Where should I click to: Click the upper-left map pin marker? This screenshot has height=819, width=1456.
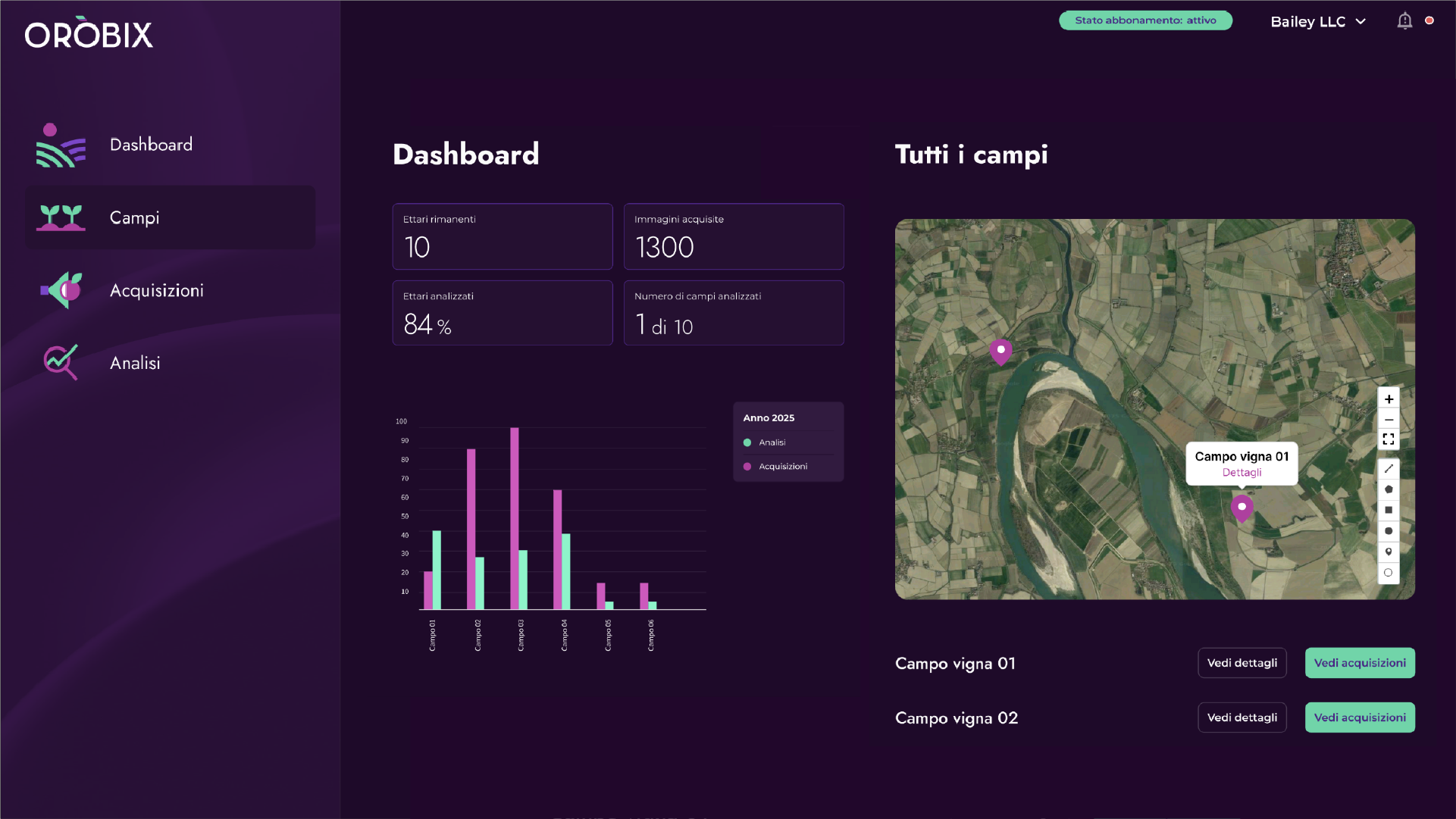(1000, 352)
